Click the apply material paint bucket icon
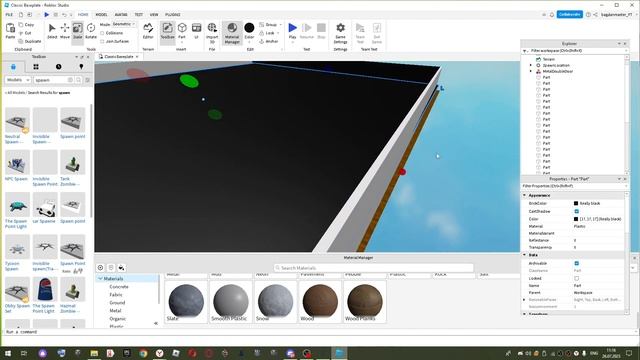 click(x=121, y=268)
